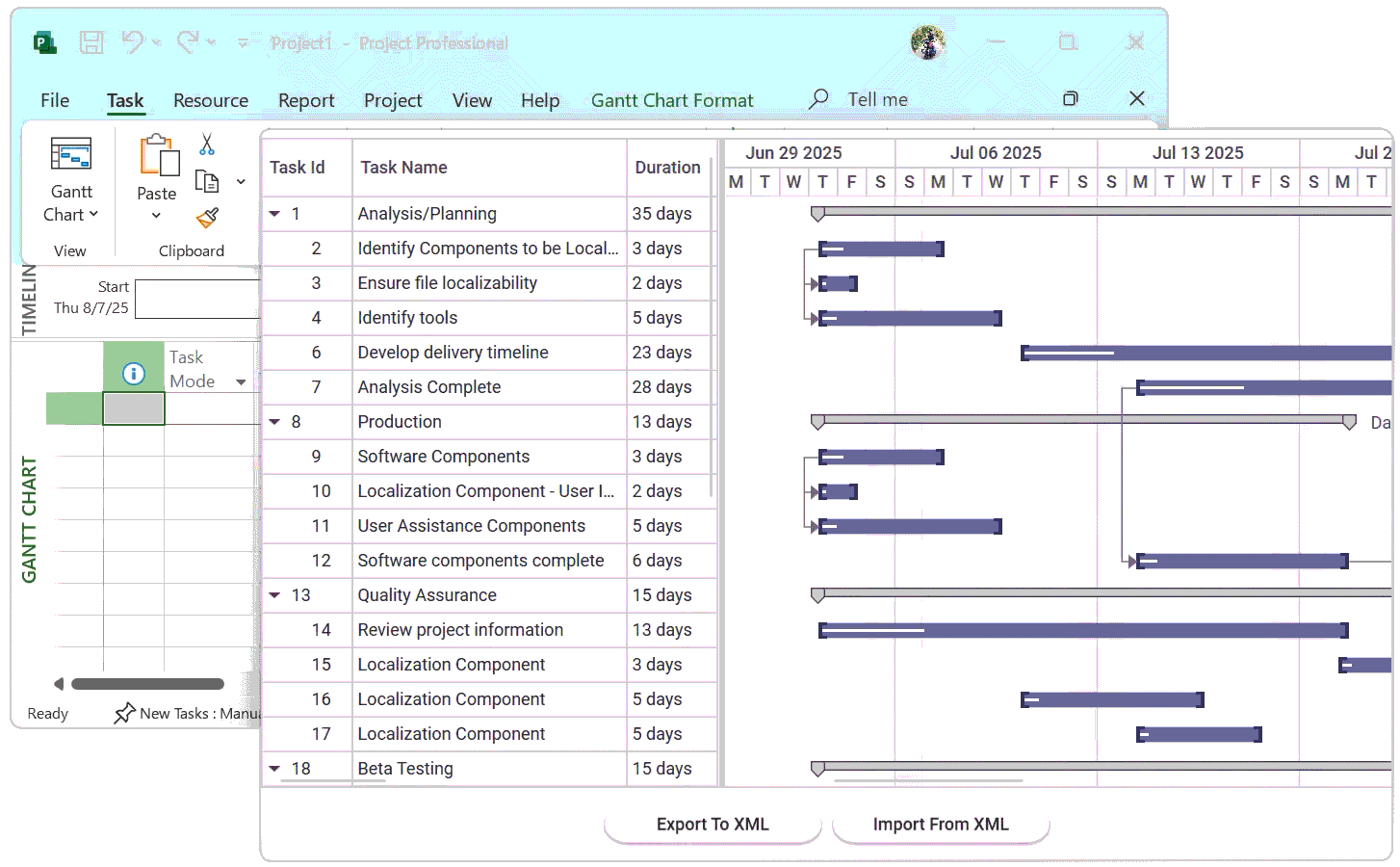1400x867 pixels.
Task: Open the Task Mode column dropdown
Action: [x=242, y=381]
